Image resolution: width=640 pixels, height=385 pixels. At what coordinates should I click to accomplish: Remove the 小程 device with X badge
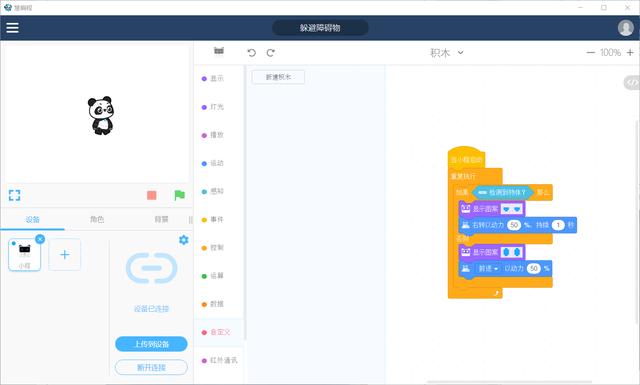(40, 239)
